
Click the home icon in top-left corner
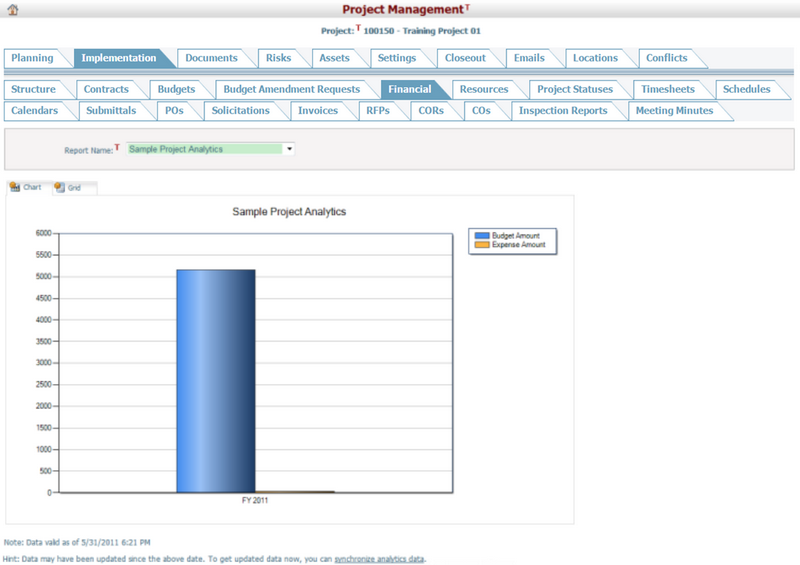(12, 9)
